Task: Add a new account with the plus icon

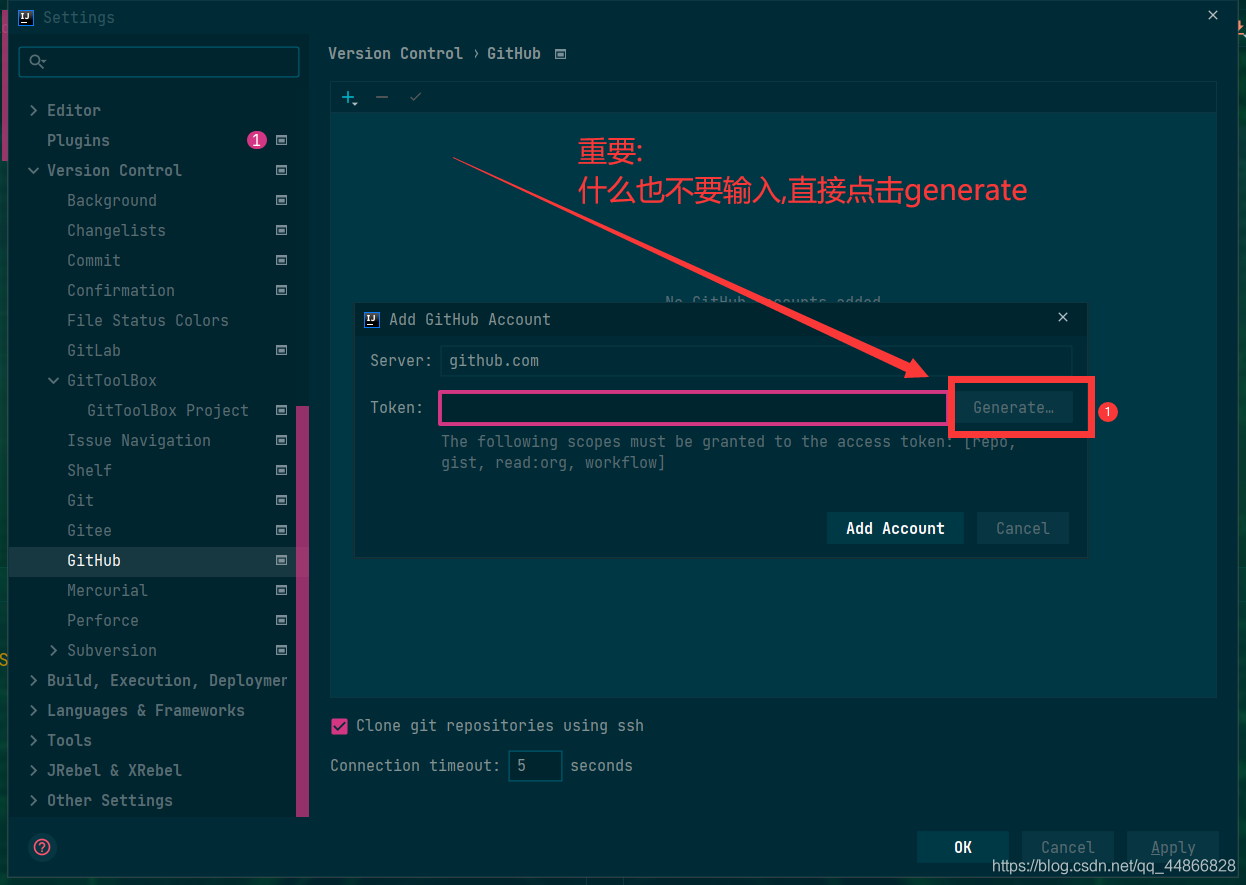Action: (347, 97)
